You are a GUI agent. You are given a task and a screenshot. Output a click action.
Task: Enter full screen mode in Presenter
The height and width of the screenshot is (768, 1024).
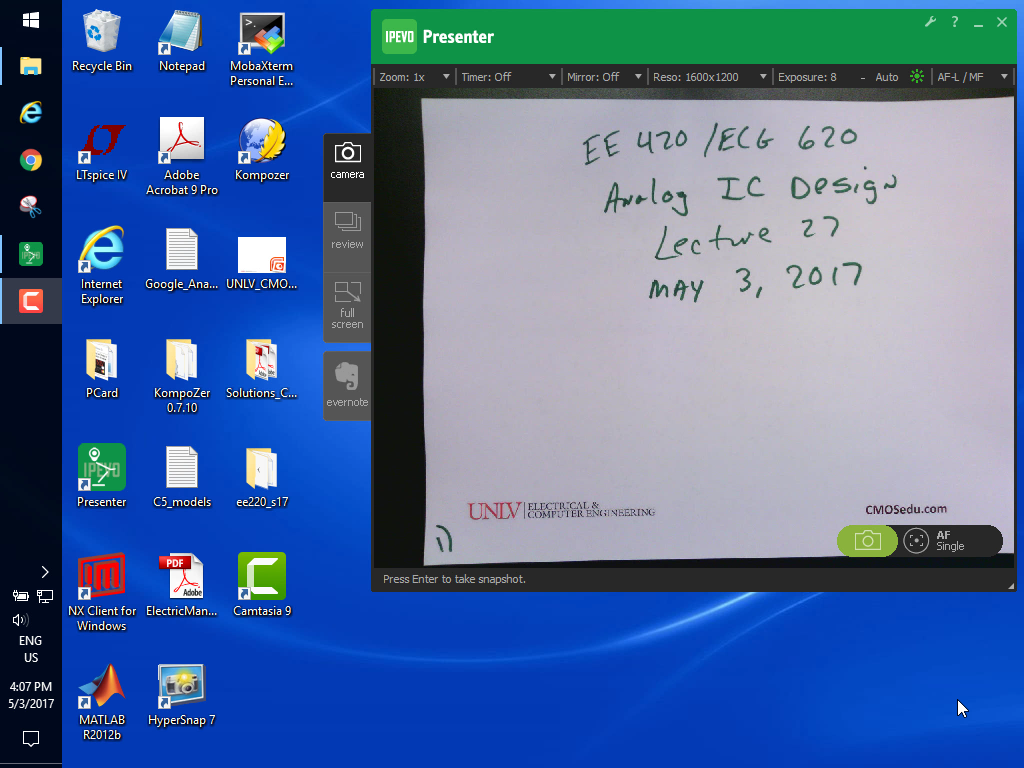(347, 306)
